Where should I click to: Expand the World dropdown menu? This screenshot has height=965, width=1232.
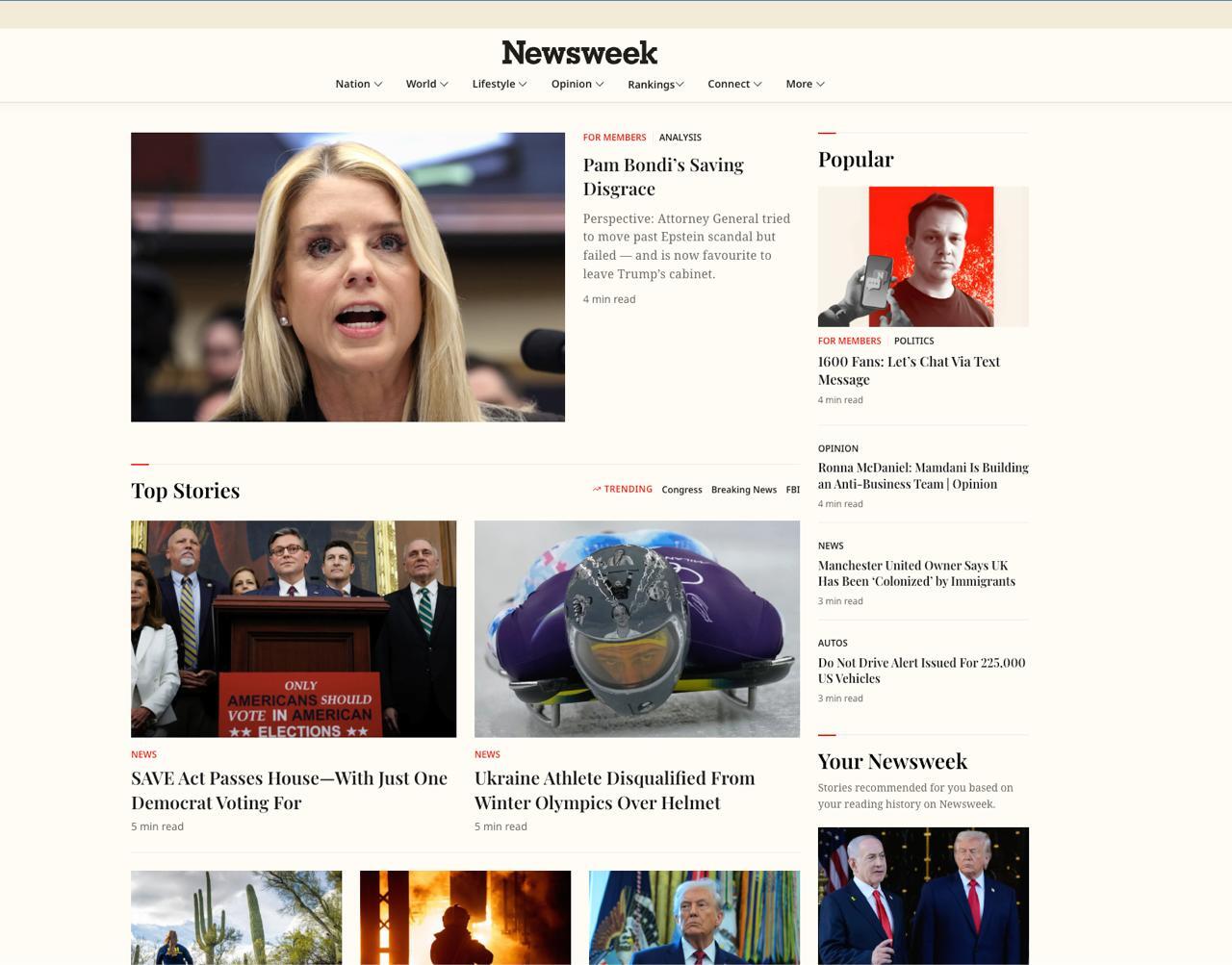click(426, 84)
